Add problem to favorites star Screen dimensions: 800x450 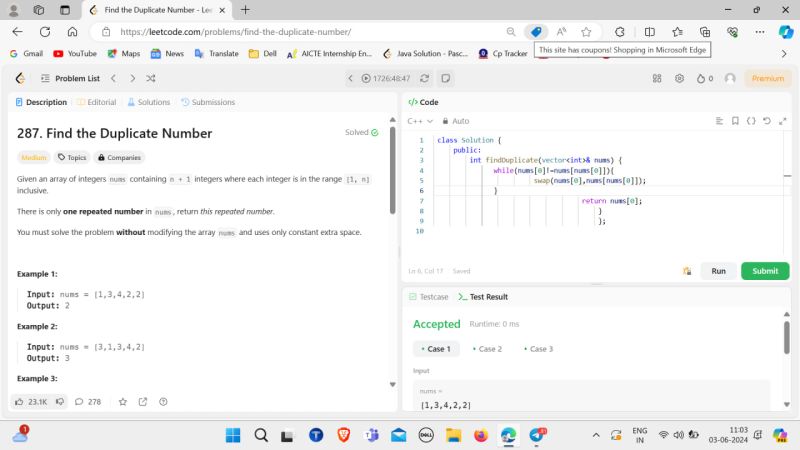(122, 402)
